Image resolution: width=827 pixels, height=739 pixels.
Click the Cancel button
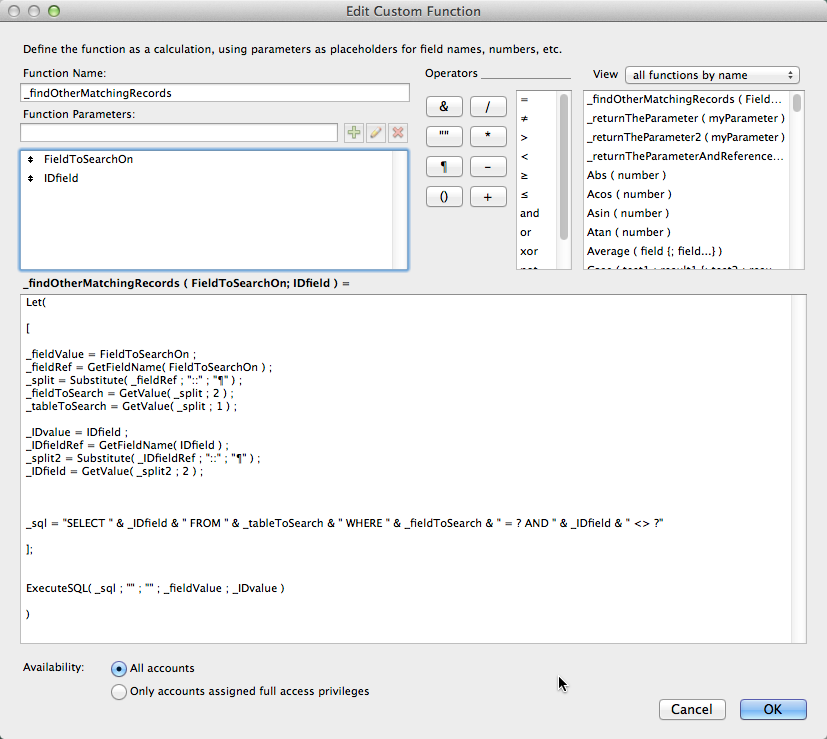pos(691,709)
